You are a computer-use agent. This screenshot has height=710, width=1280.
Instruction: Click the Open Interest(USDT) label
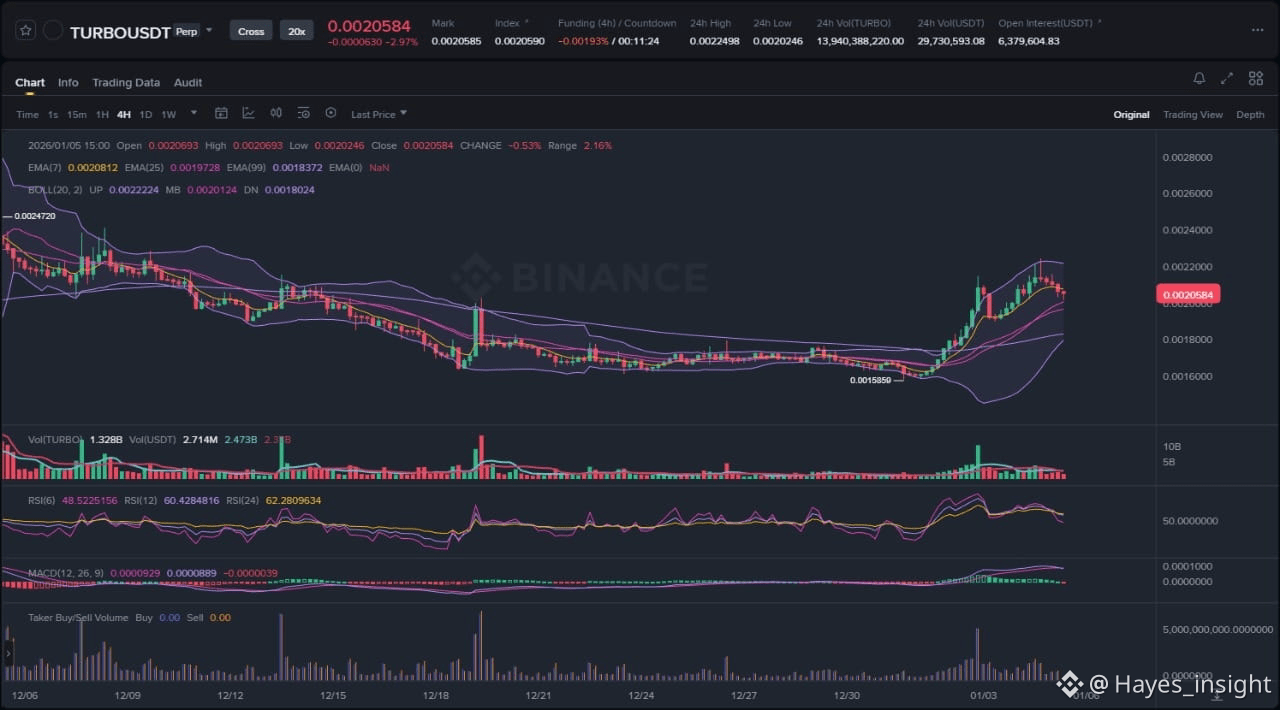click(1045, 23)
